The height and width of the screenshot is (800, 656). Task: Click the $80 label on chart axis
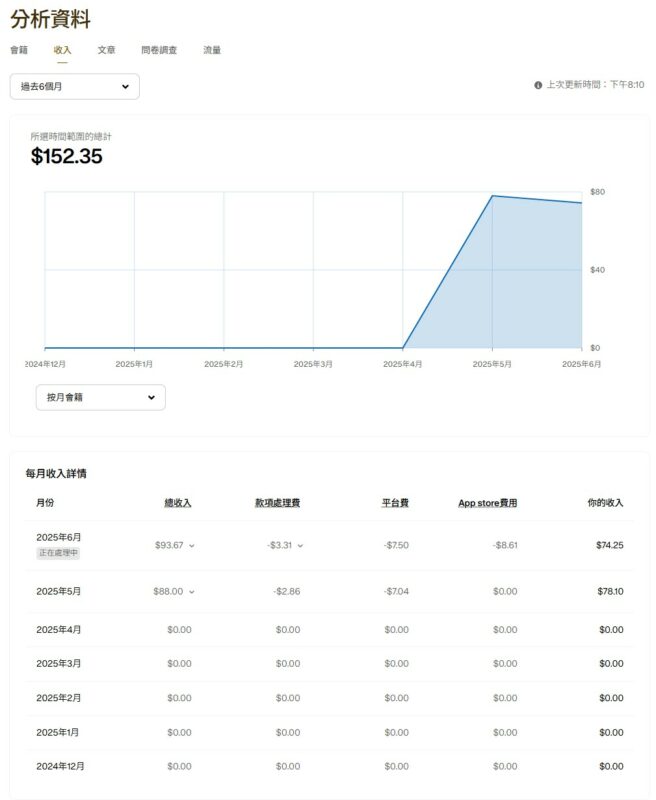pos(597,192)
